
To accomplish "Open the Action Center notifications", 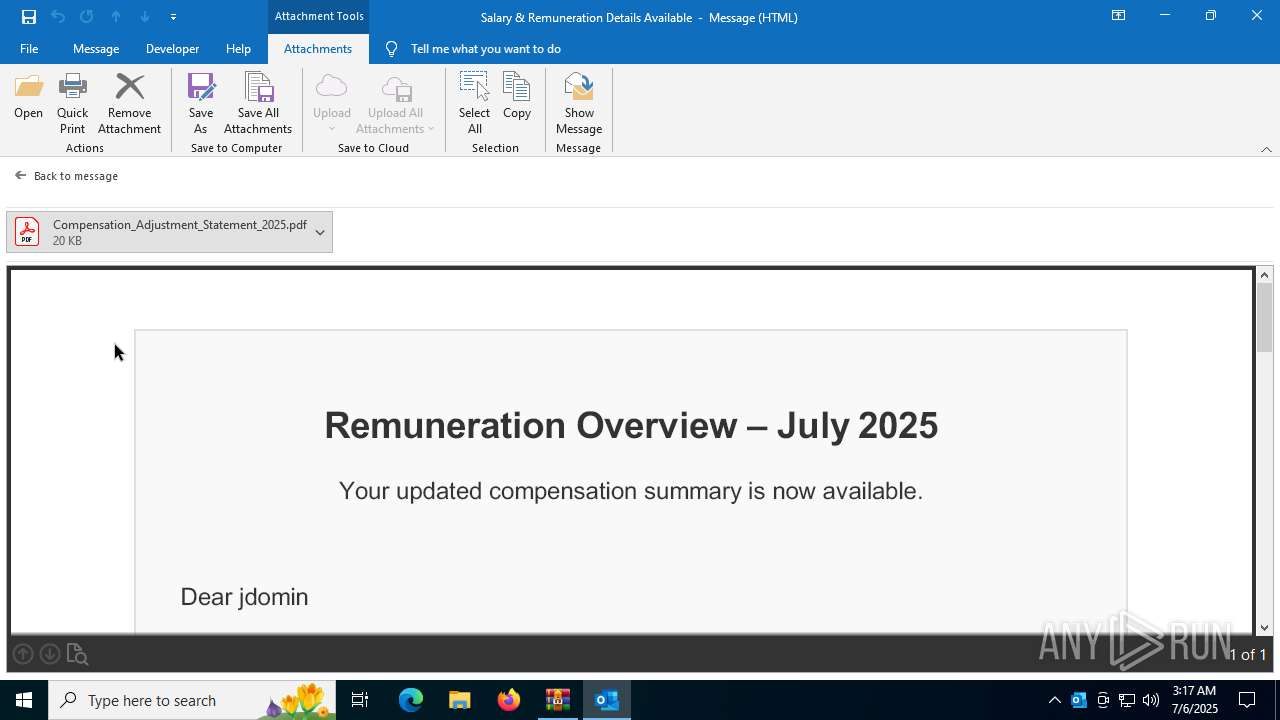I will (x=1247, y=700).
